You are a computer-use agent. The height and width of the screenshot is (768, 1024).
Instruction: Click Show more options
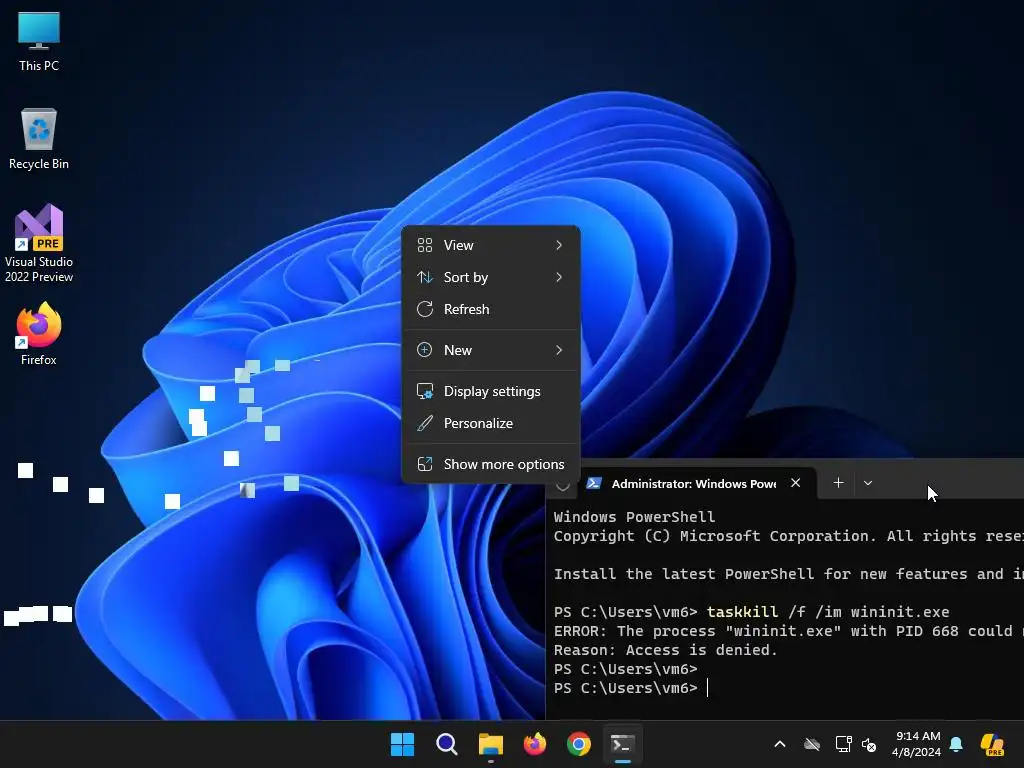[x=490, y=464]
